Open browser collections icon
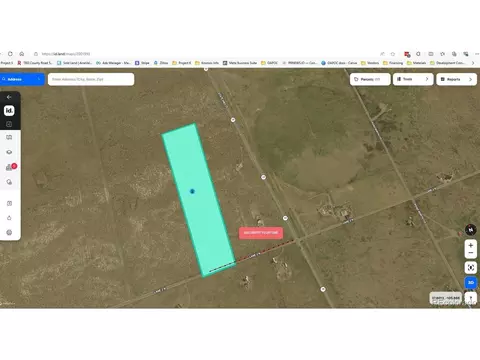The height and width of the screenshot is (360, 480). (x=454, y=54)
